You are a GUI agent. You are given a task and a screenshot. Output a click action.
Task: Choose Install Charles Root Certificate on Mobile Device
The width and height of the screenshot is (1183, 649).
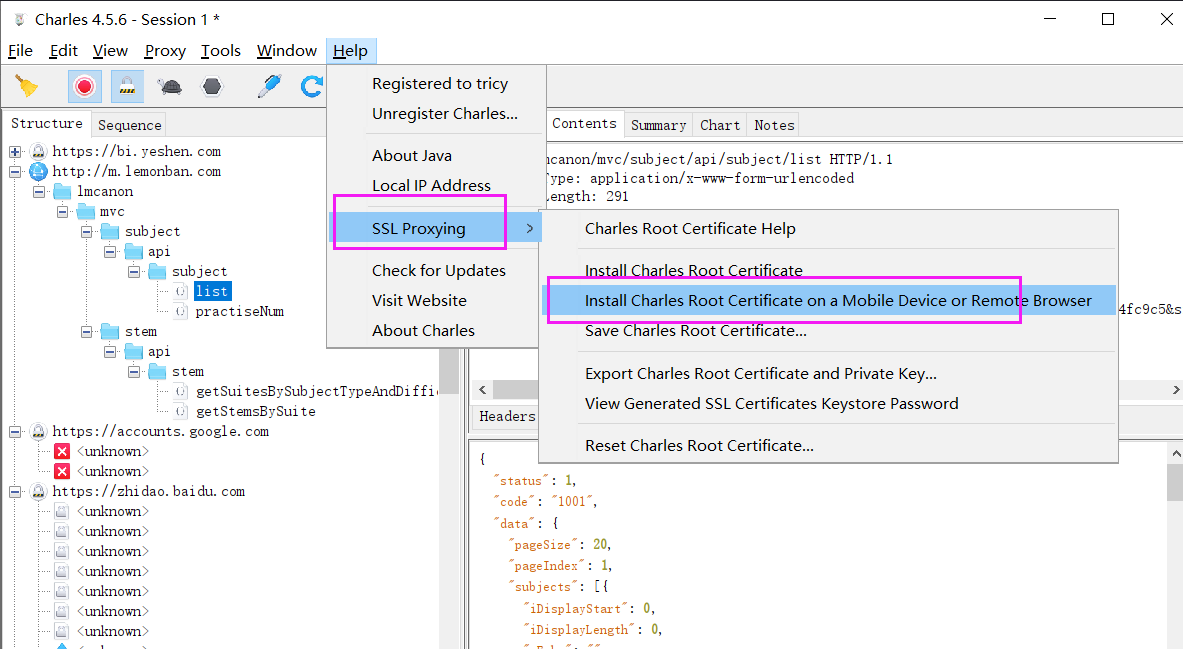click(838, 300)
